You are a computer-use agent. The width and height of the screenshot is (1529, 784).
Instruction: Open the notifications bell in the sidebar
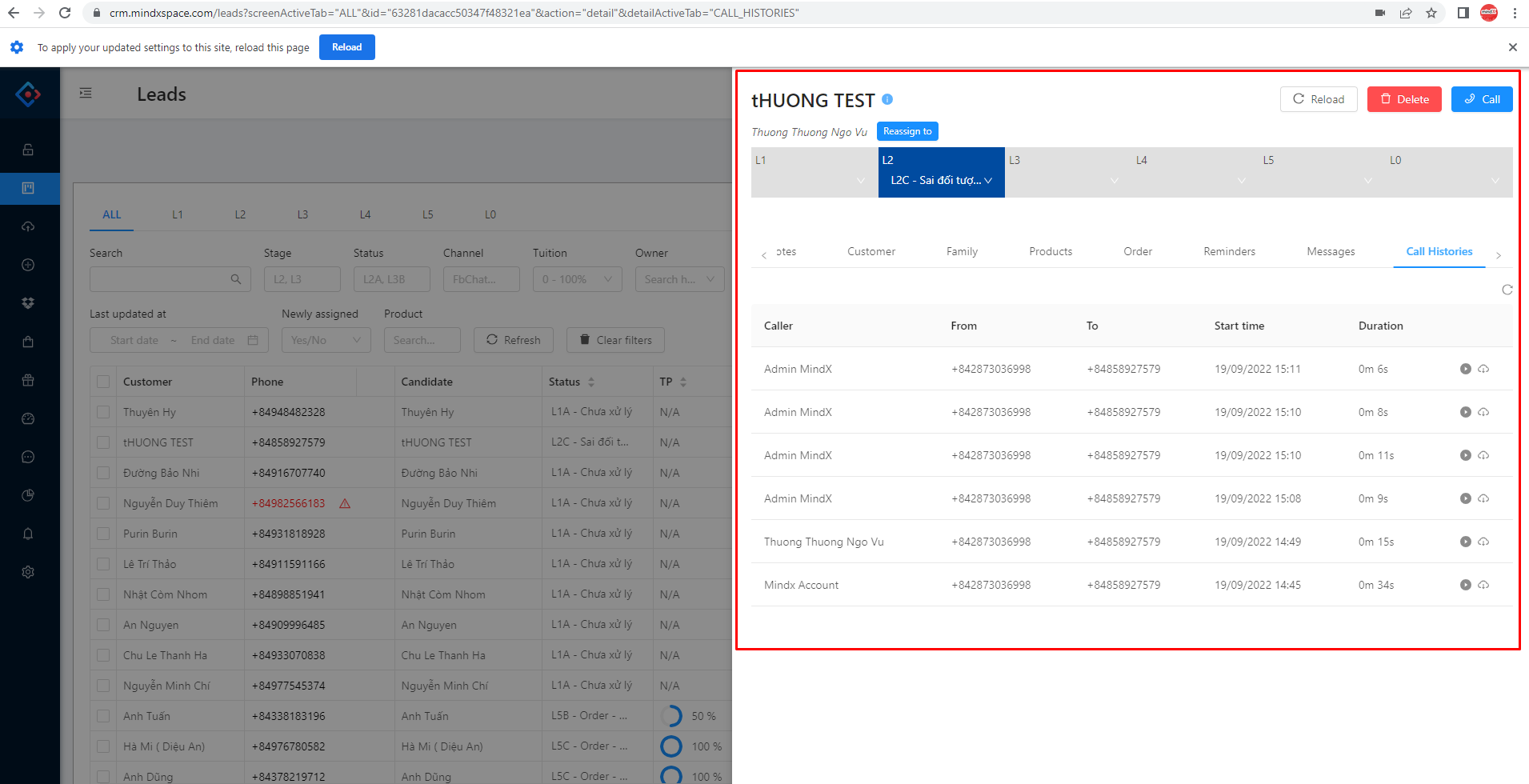(28, 534)
